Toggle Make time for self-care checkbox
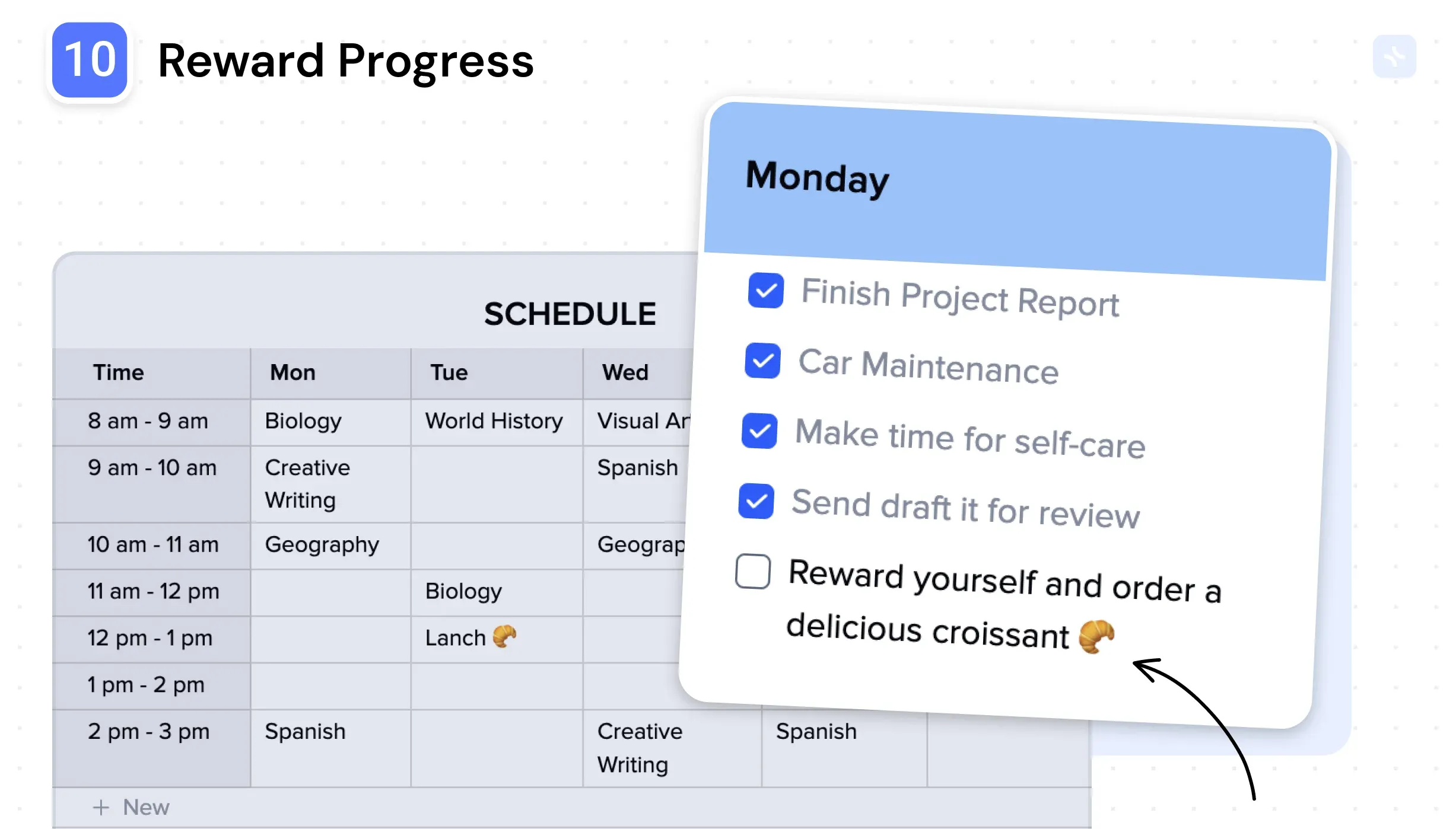 [759, 431]
